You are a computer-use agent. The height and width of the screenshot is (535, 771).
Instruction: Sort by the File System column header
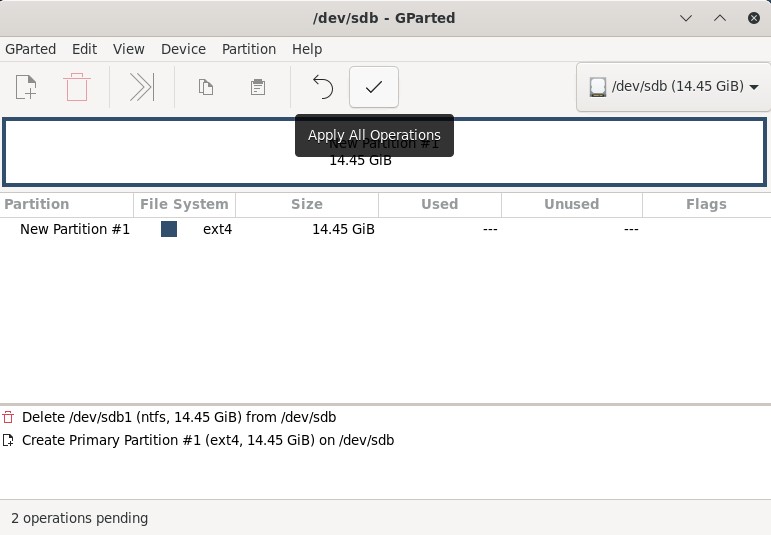(184, 204)
